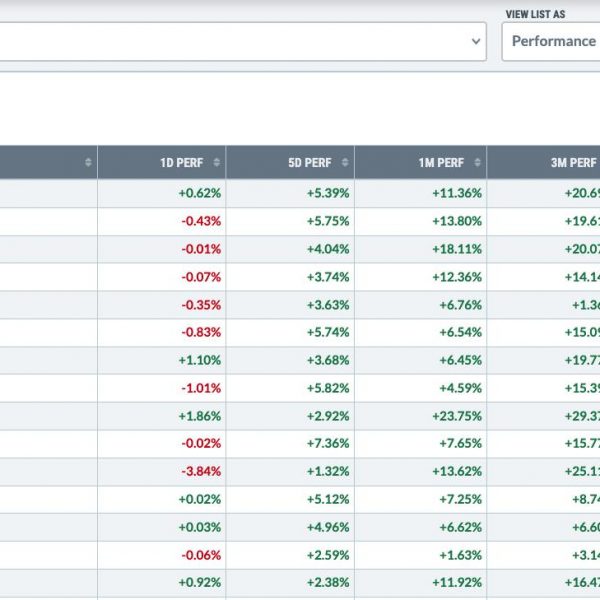The image size is (600, 600).
Task: Select the +1.86% 1D value
Action: [200, 416]
